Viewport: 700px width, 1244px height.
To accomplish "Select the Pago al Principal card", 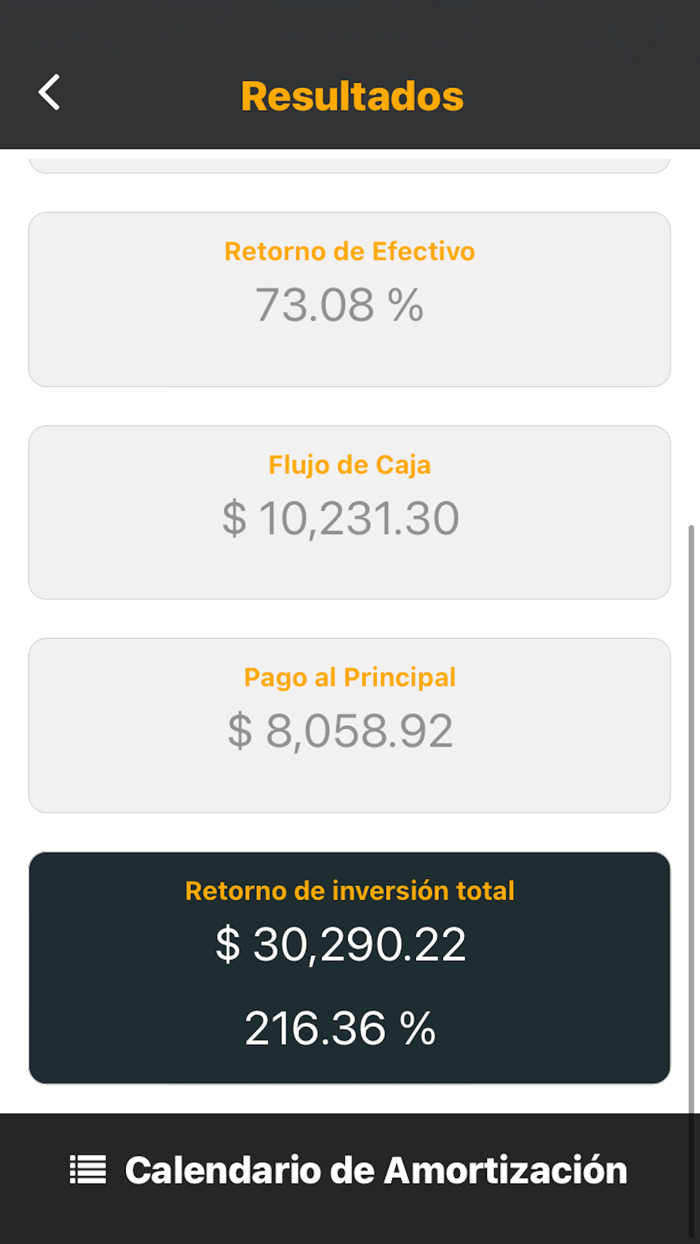I will (x=350, y=725).
